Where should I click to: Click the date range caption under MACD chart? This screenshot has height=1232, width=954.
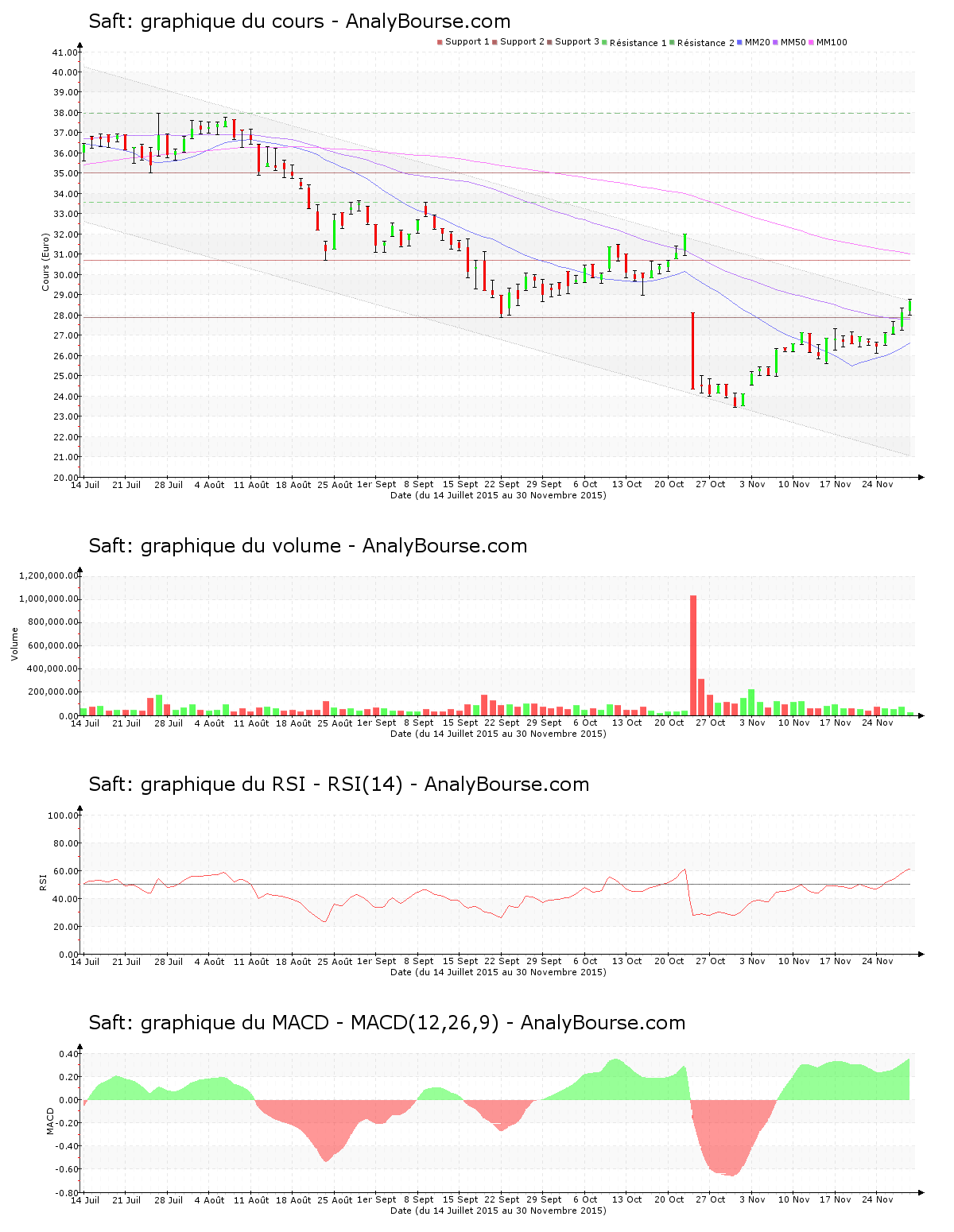pos(498,1211)
